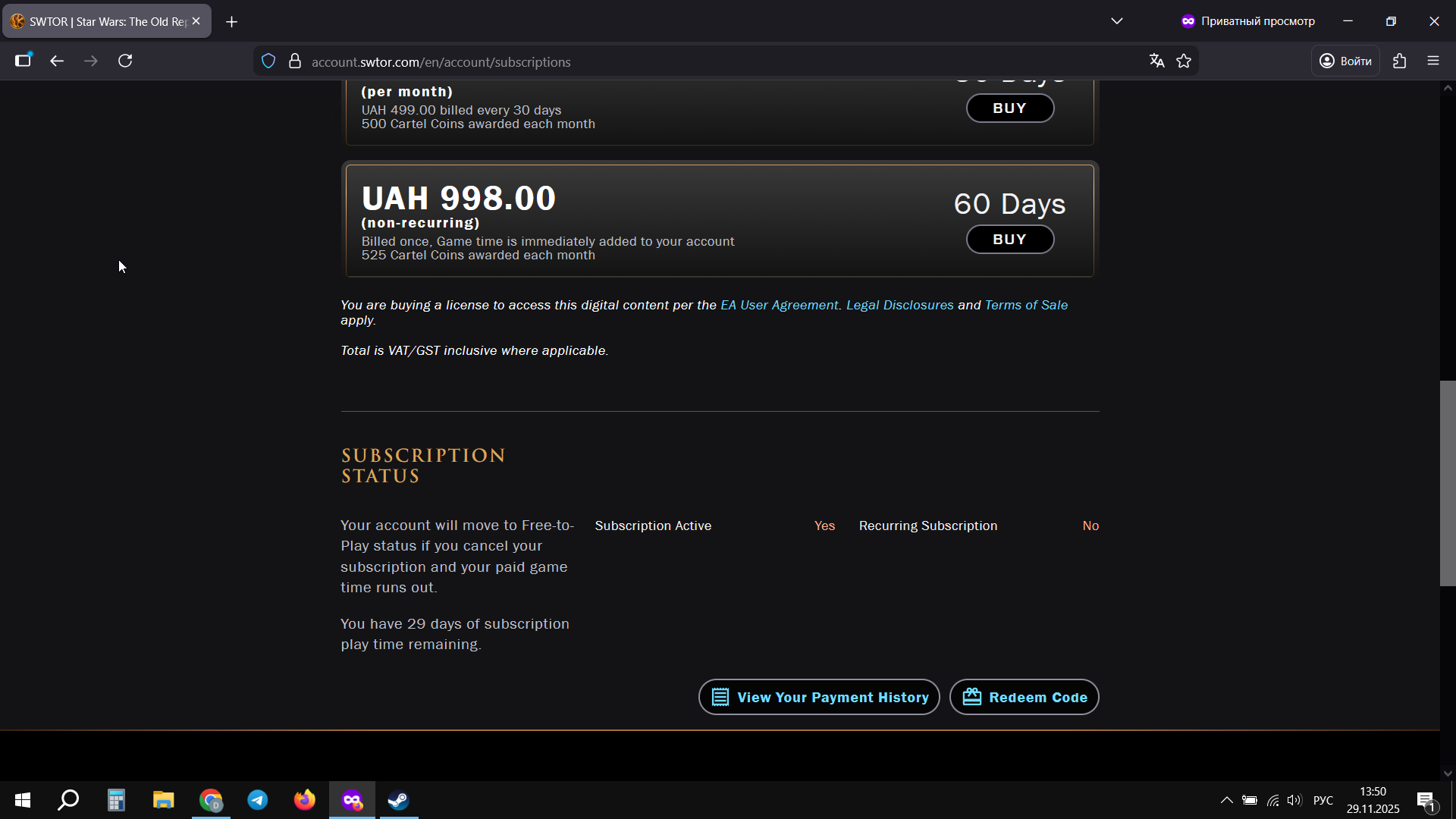Select the SWTOR browser tab
This screenshot has width=1456, height=819.
106,21
